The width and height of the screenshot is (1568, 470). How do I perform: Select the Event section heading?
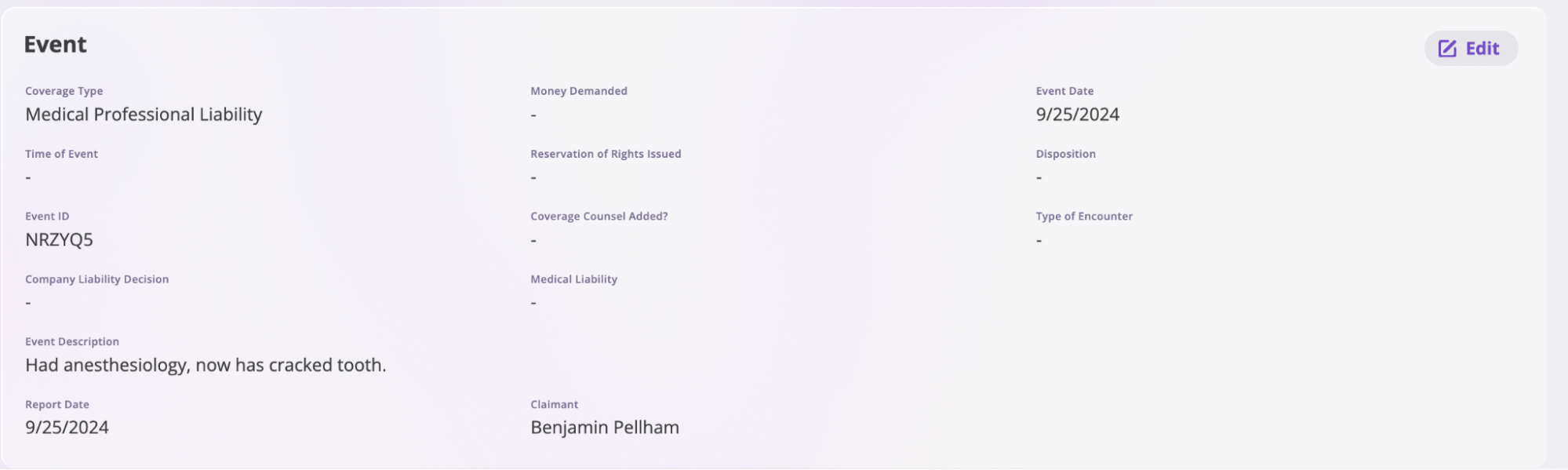55,45
